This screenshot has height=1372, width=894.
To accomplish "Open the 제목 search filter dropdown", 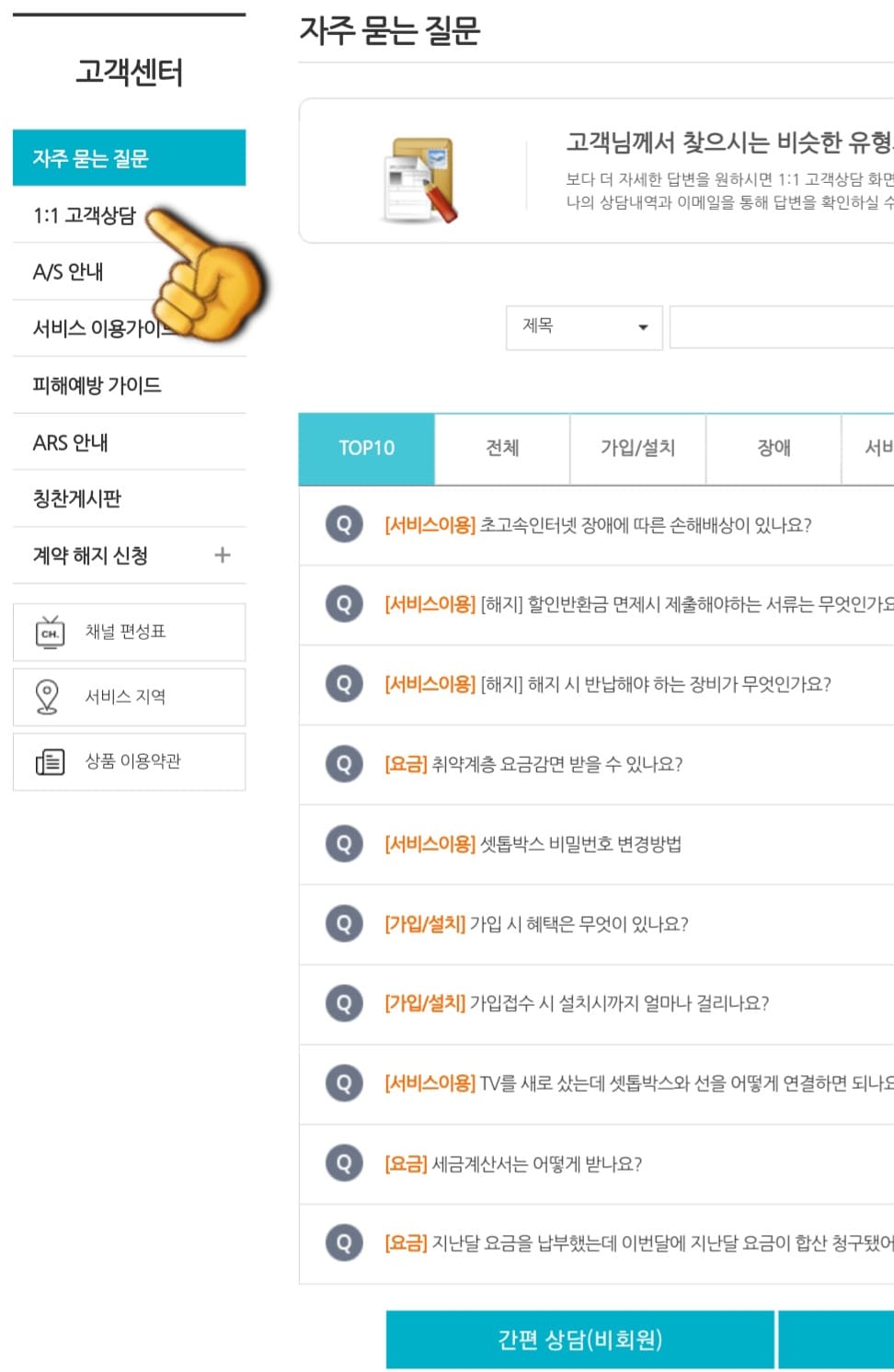I will pyautogui.click(x=583, y=327).
